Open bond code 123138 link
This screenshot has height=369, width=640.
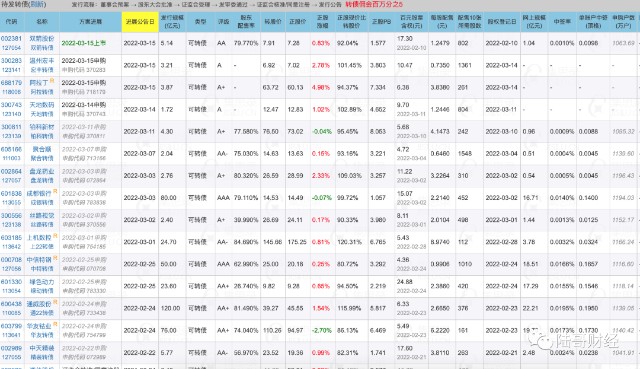[x=11, y=225]
